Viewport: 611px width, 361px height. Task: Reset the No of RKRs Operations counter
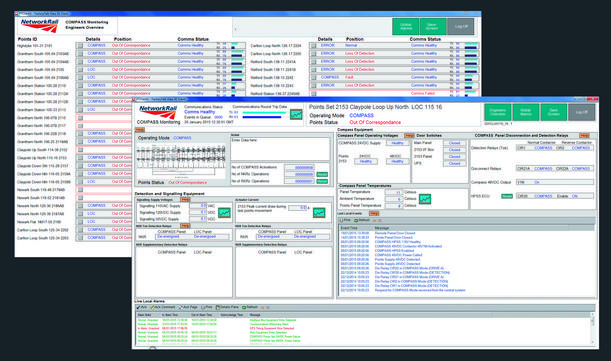tap(322, 181)
